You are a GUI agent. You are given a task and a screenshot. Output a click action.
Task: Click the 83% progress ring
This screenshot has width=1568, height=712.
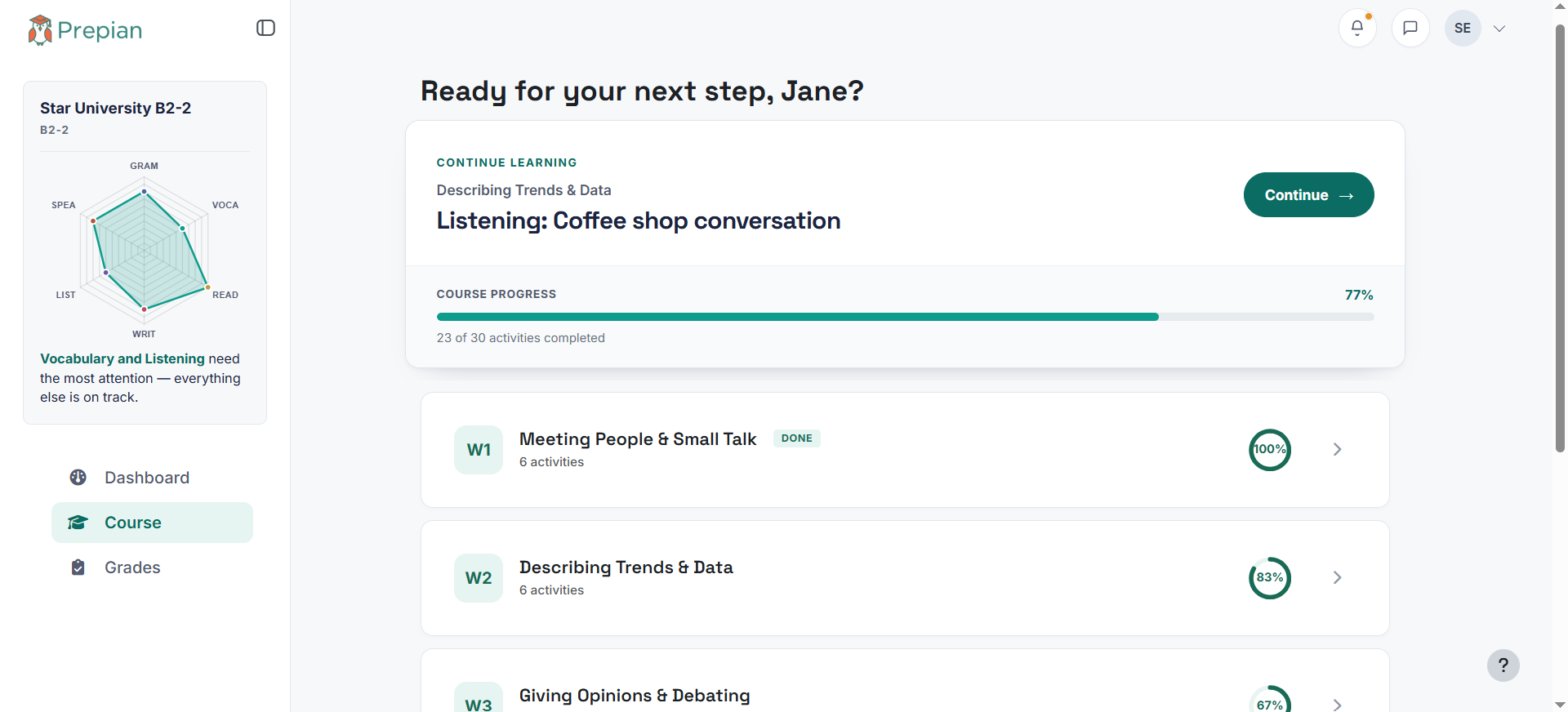click(x=1270, y=577)
